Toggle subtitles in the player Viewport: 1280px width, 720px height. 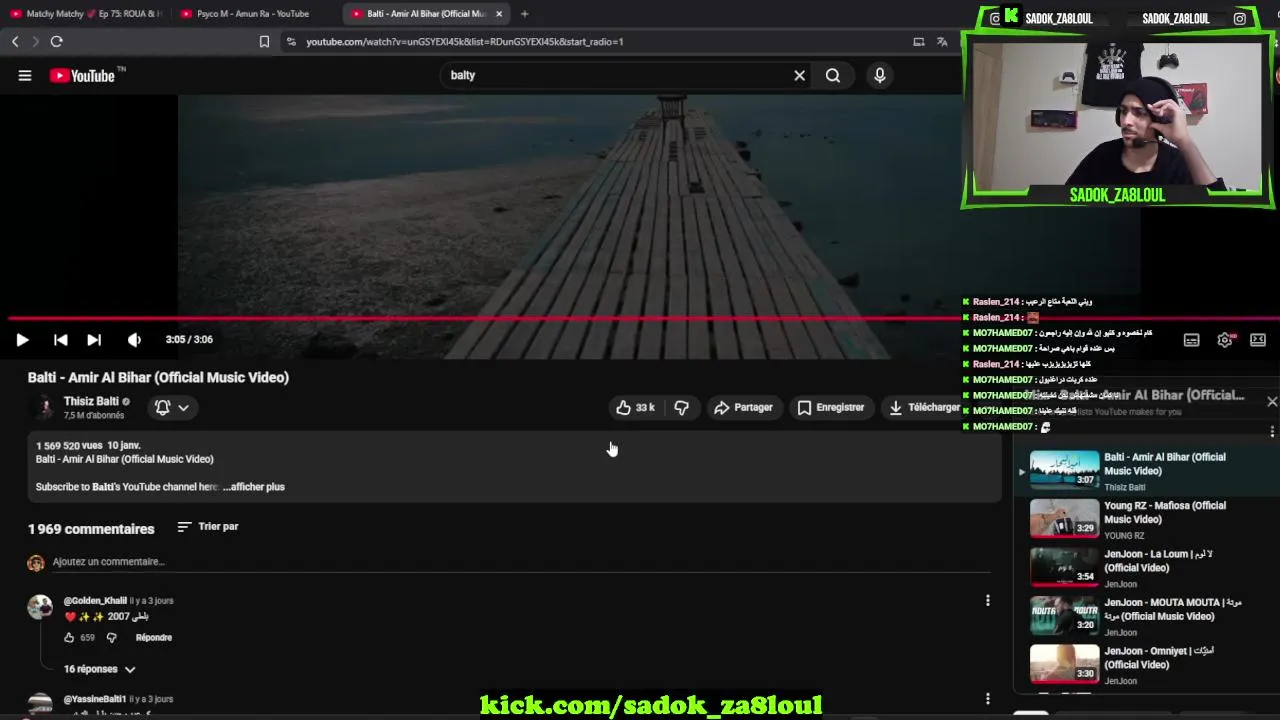(1191, 340)
